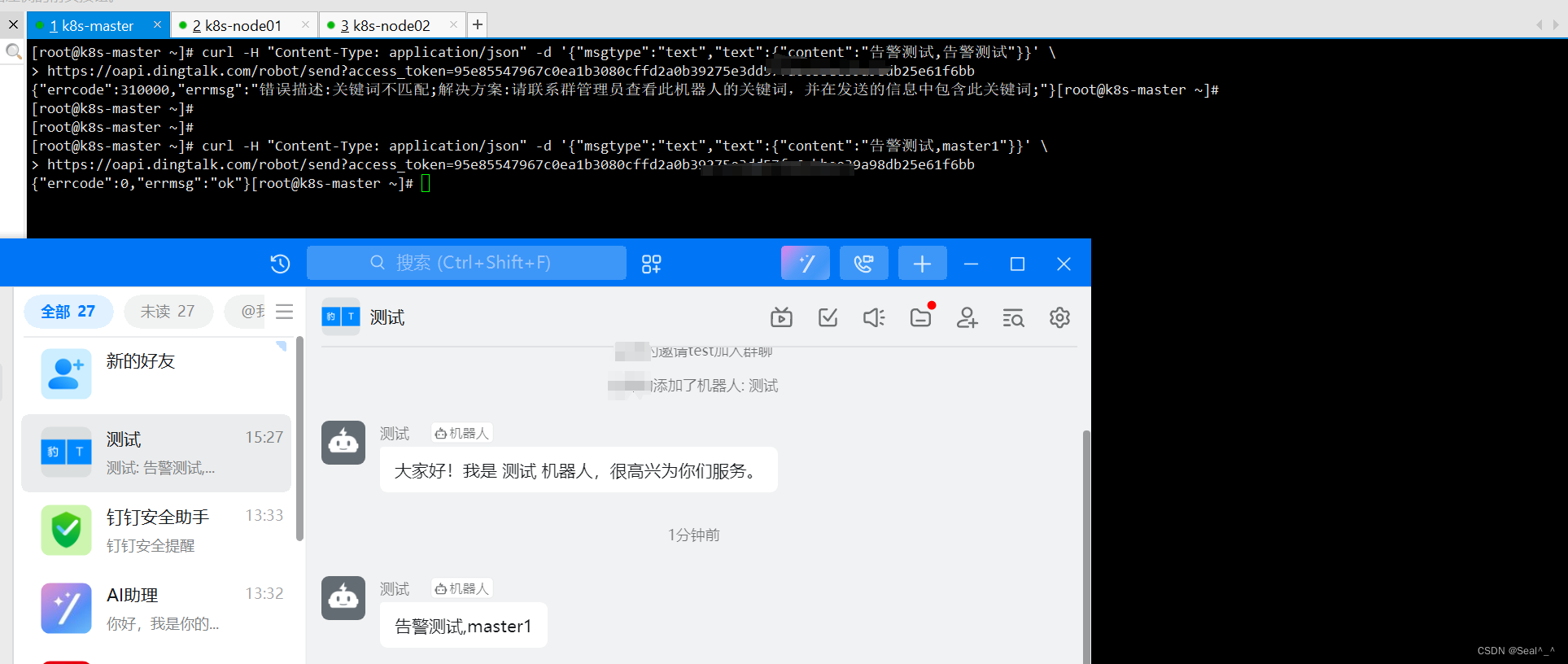Click the X beside the terminal tab bar
1568x664 pixels.
(13, 24)
